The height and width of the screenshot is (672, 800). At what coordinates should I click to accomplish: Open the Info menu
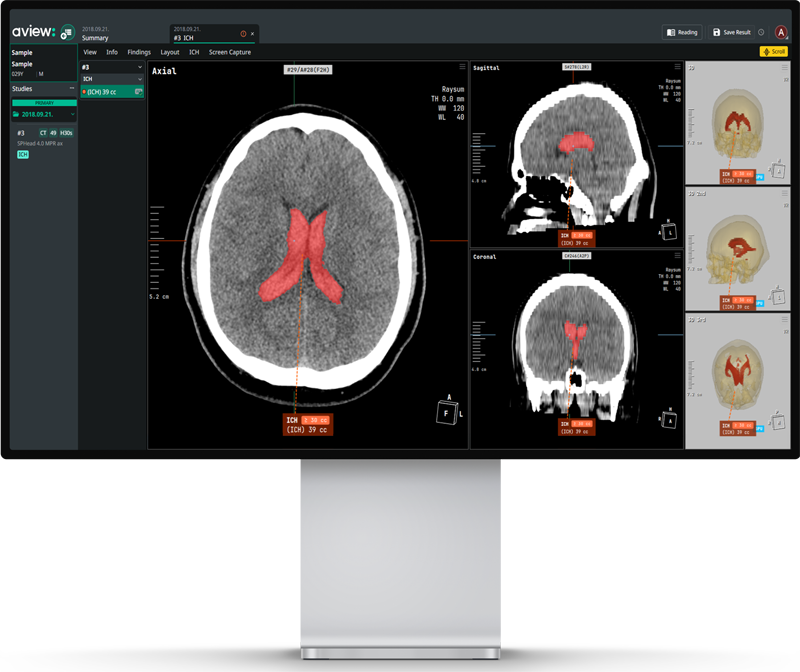point(112,52)
